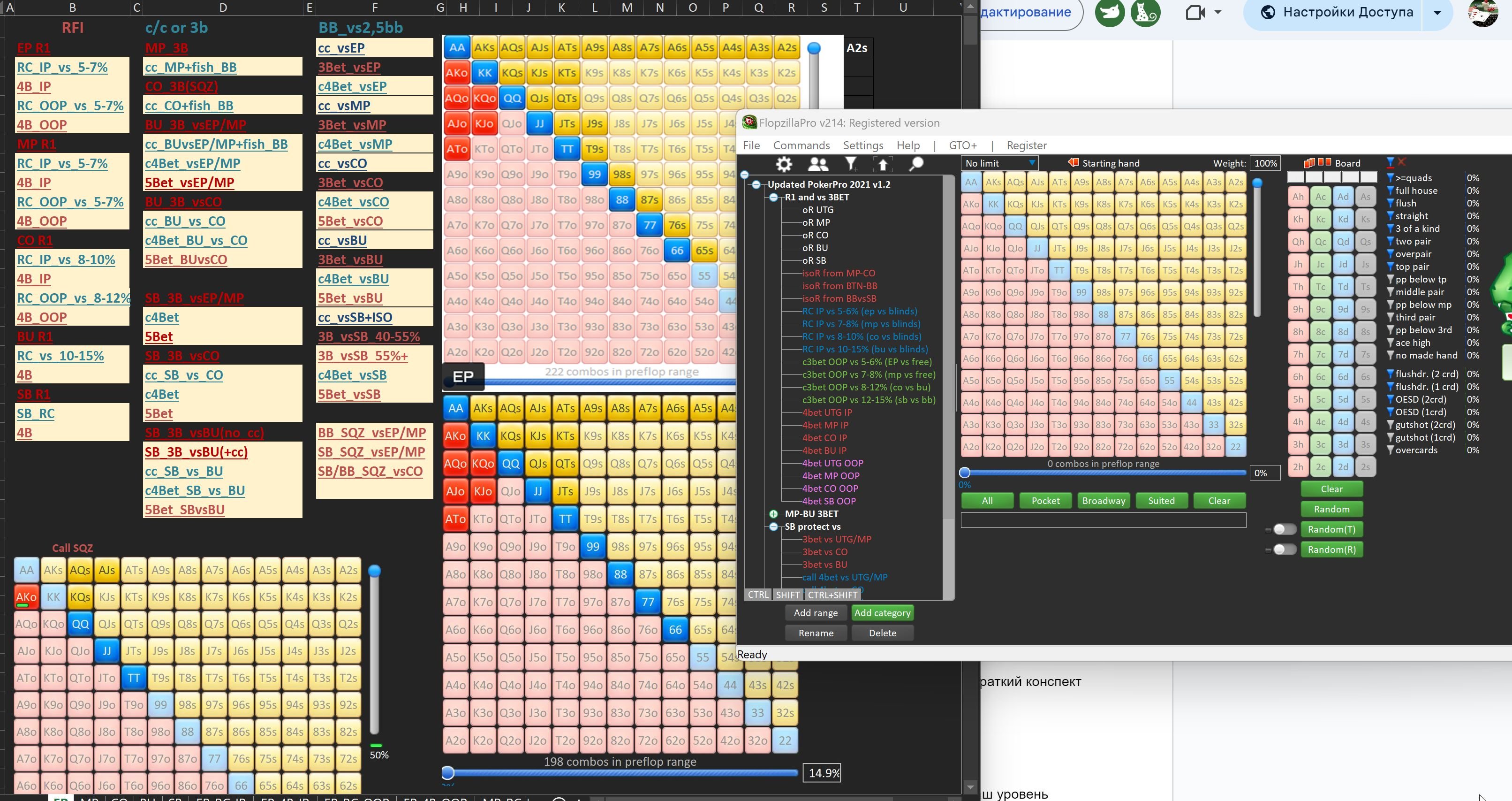Click the video camera meeting icon
Screen dimensions: 1512x801
click(1195, 12)
